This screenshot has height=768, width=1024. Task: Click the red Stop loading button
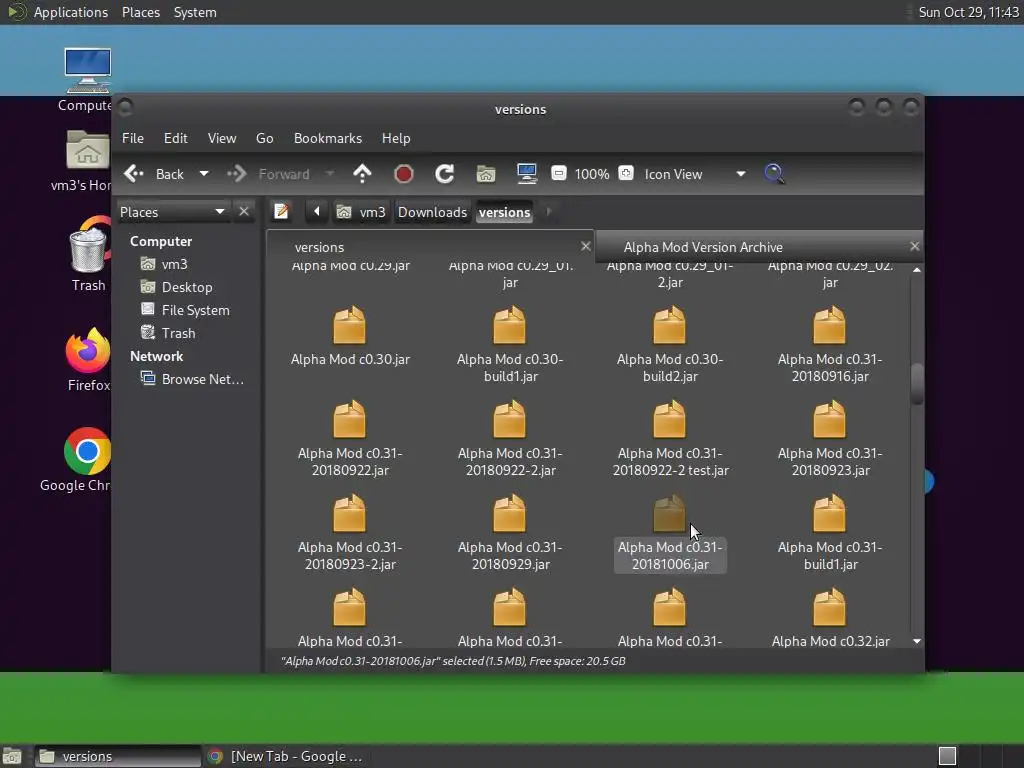[x=404, y=174]
